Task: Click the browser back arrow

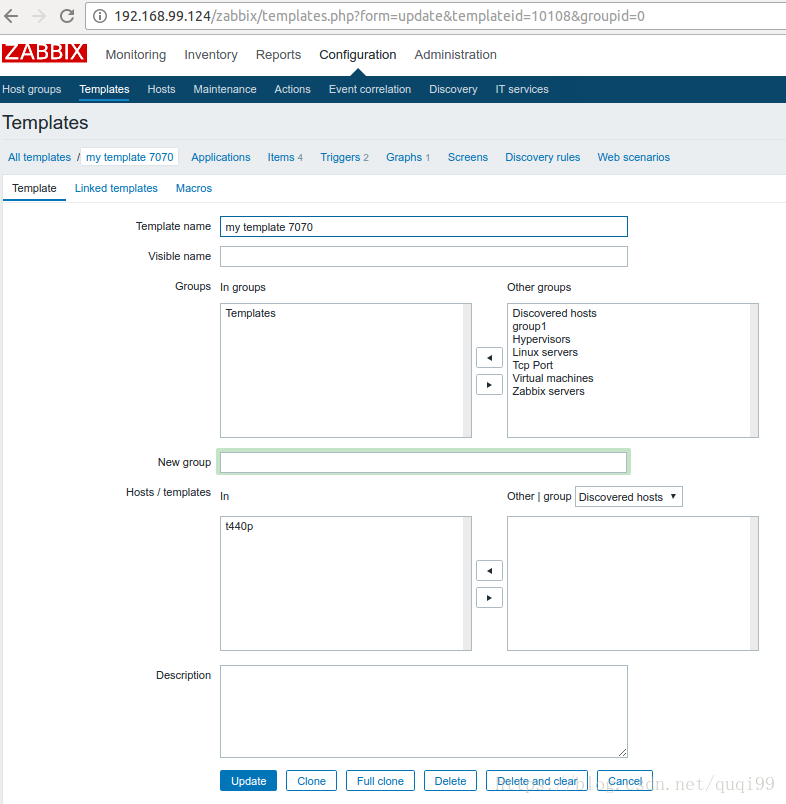Action: tap(11, 16)
